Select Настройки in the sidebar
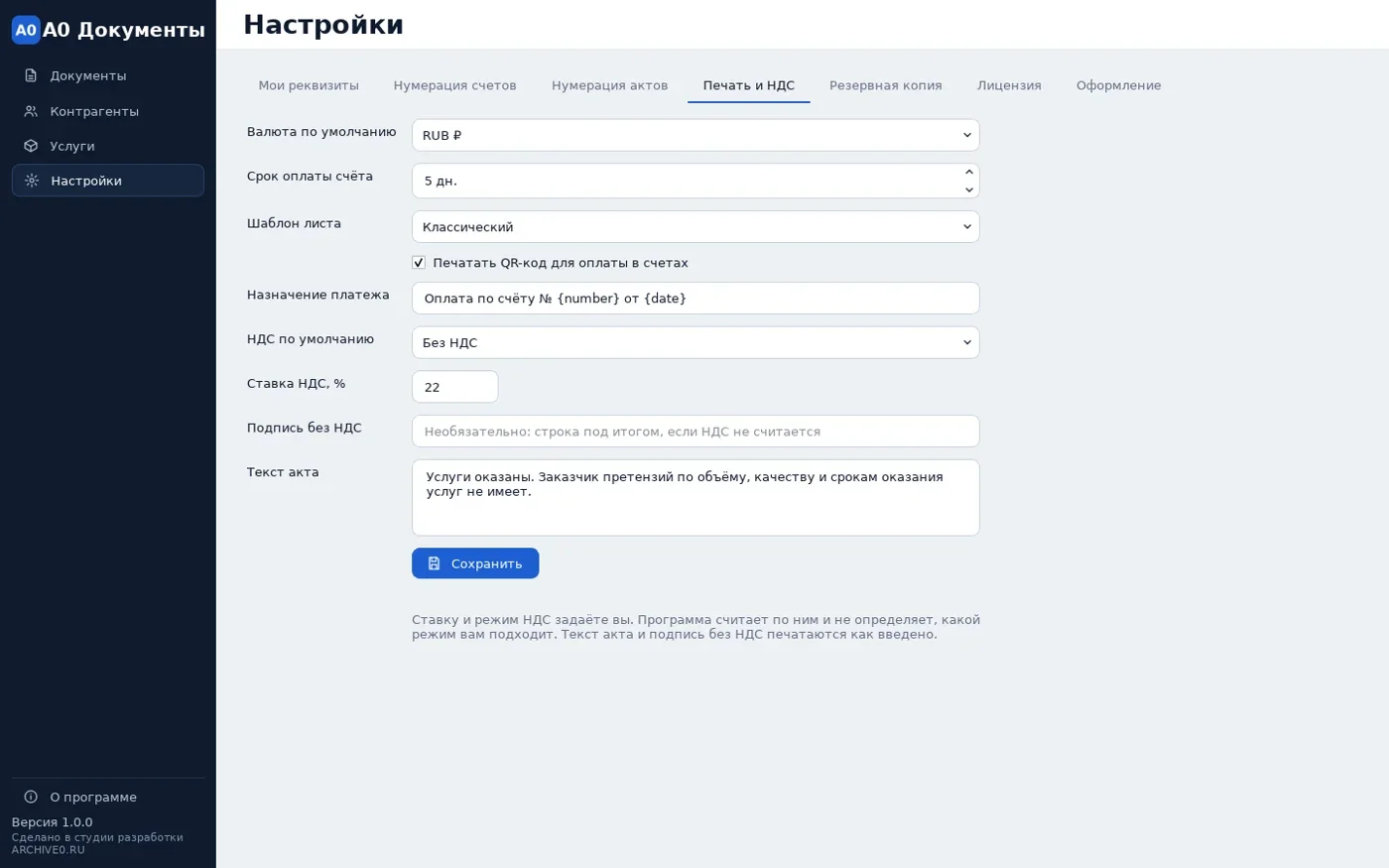The height and width of the screenshot is (868, 1389). coord(108,181)
